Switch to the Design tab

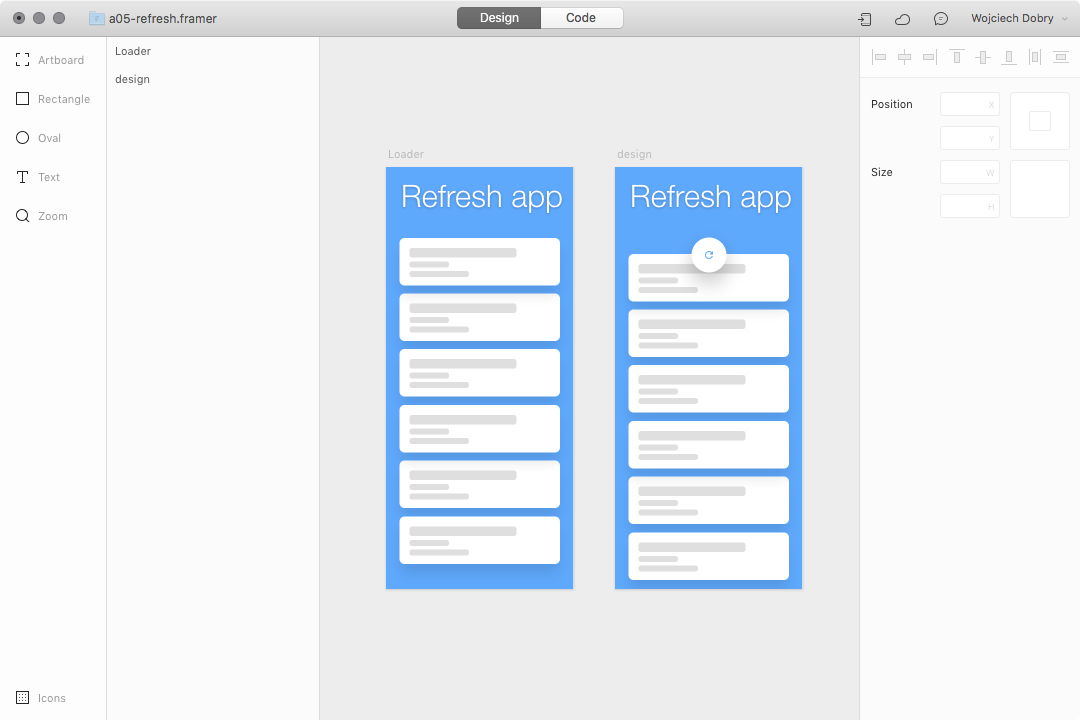[498, 17]
